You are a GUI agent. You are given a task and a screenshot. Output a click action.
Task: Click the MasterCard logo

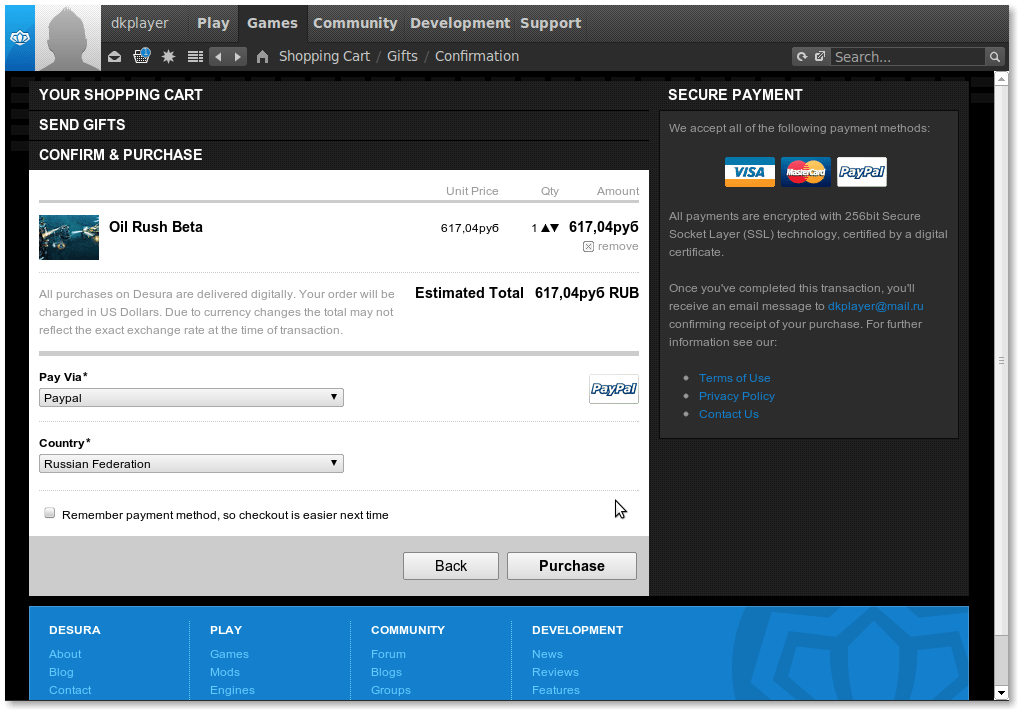806,172
